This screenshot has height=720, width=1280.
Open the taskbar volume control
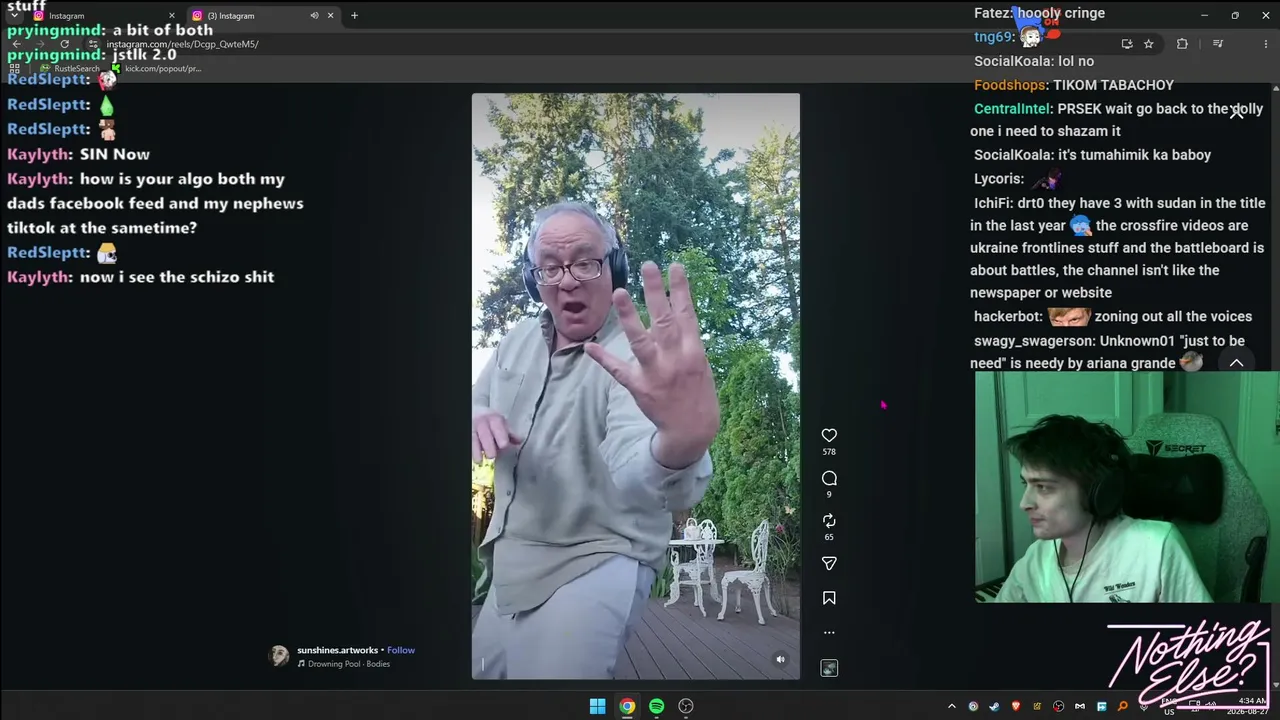1210,707
